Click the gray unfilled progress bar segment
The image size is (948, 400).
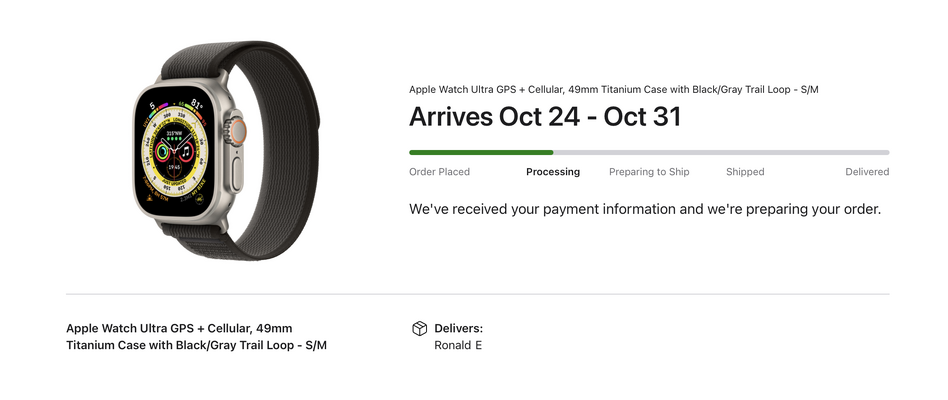(x=721, y=152)
